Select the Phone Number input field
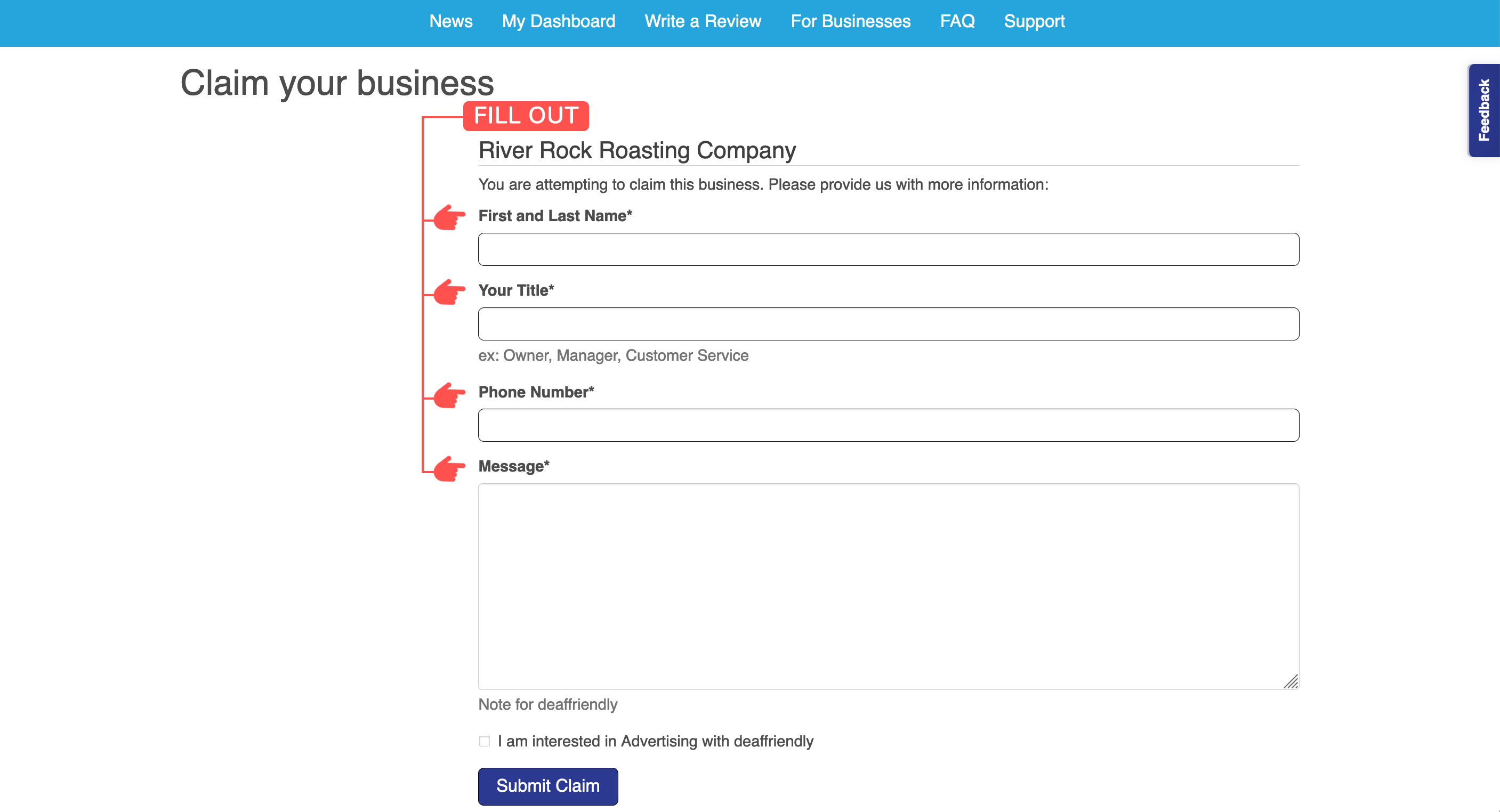Image resolution: width=1500 pixels, height=812 pixels. click(x=888, y=425)
